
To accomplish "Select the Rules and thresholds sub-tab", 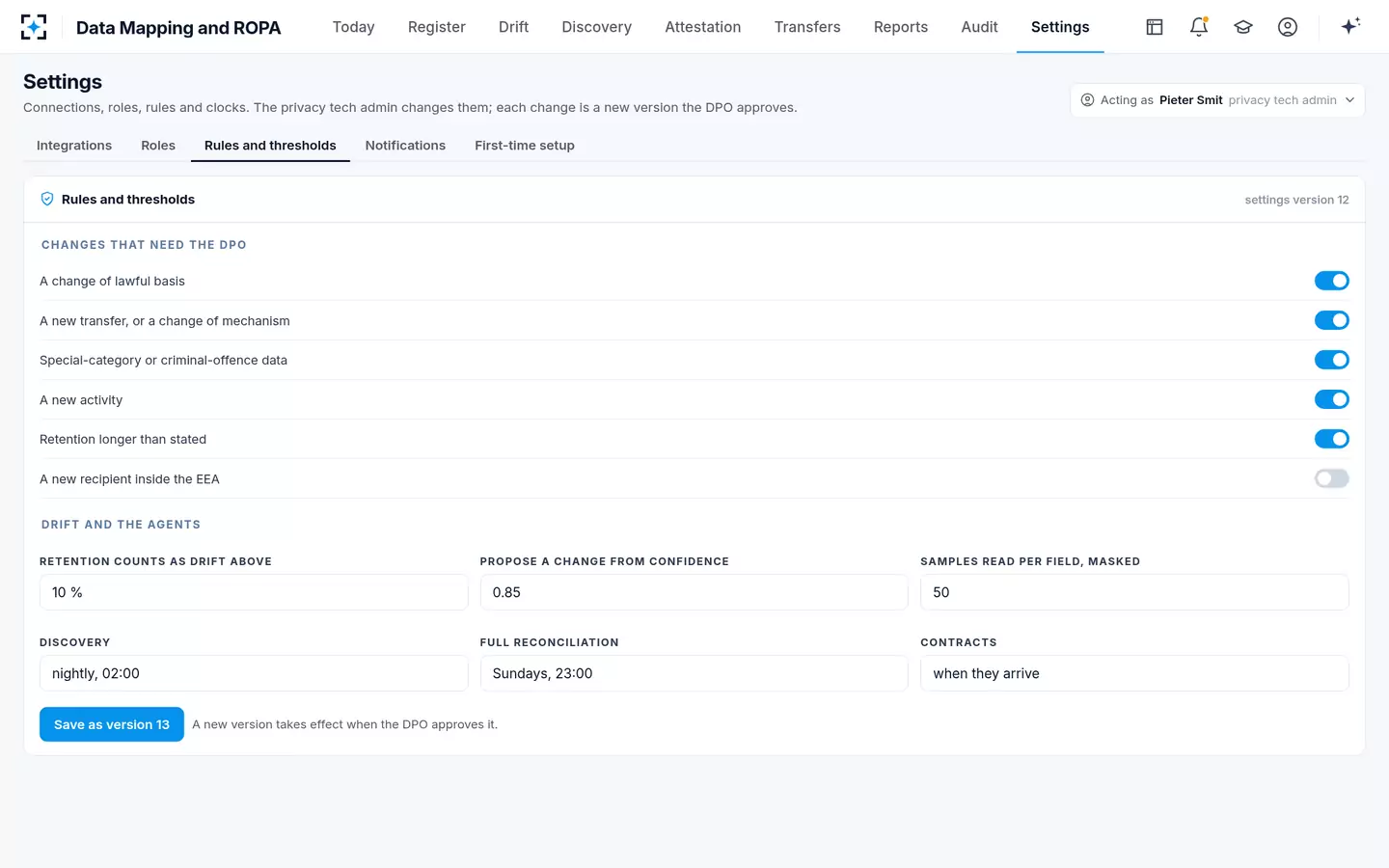I will point(270,146).
